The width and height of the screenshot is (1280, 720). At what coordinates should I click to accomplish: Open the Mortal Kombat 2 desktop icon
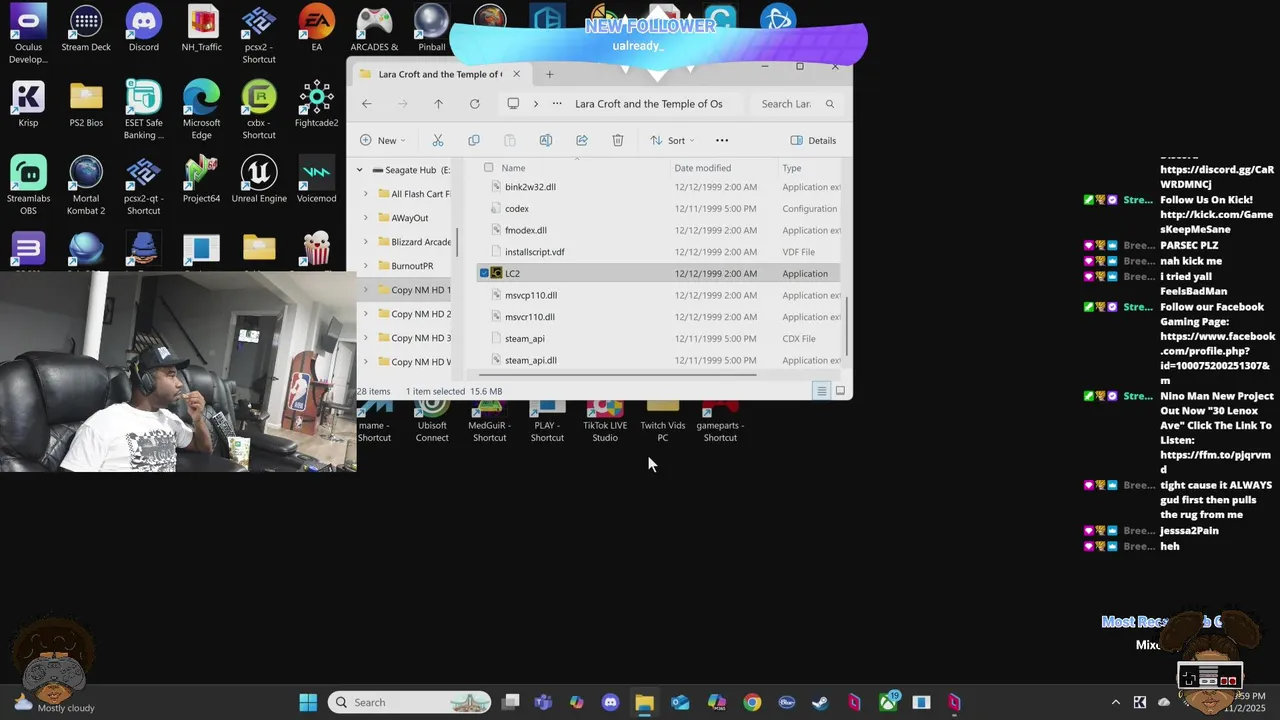click(86, 185)
